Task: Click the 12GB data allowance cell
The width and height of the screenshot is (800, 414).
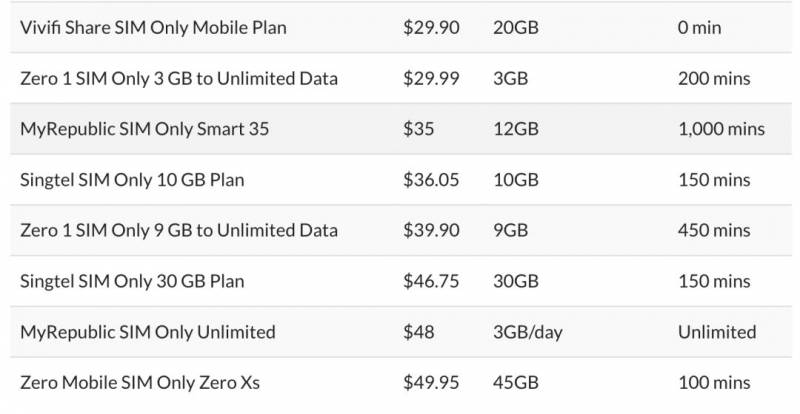Action: [516, 129]
